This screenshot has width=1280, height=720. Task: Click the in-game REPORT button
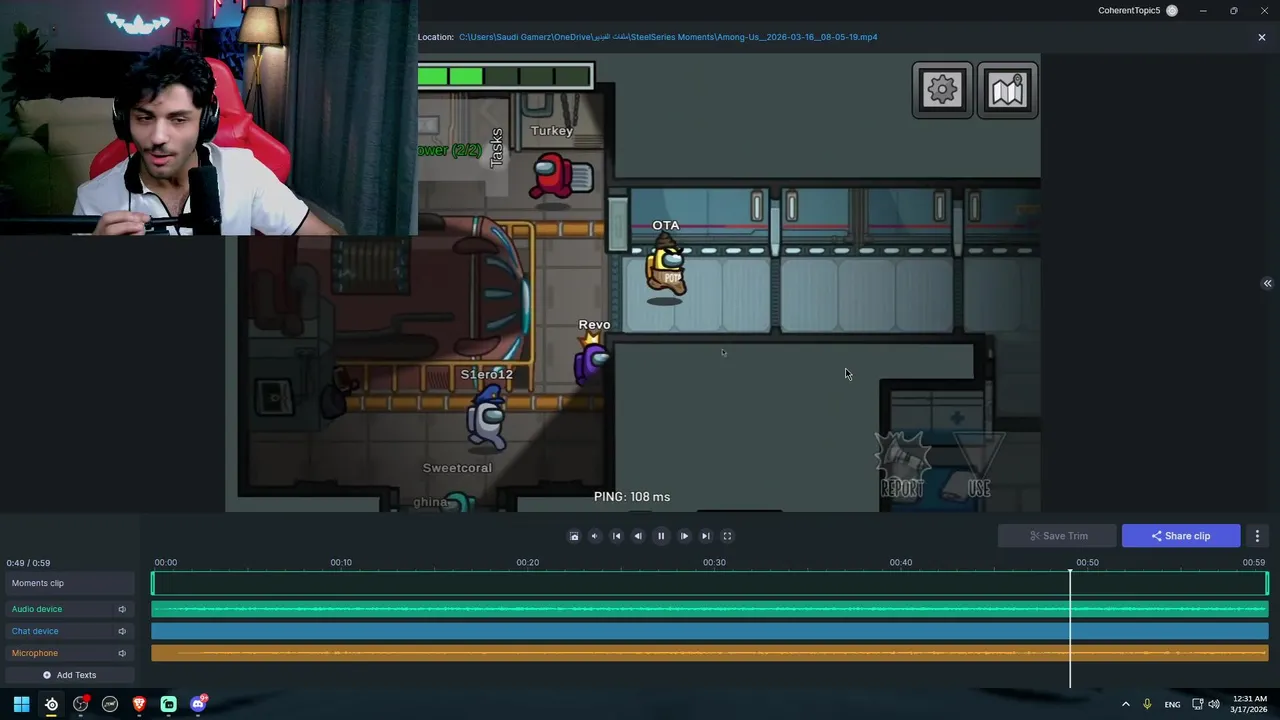tap(902, 466)
